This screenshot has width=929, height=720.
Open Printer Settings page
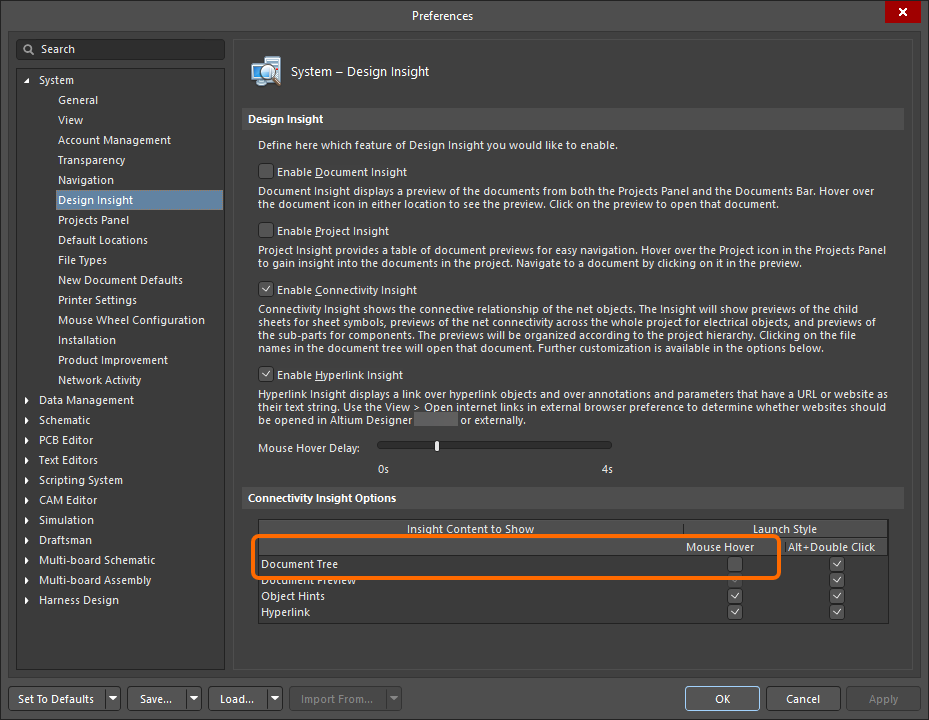(97, 300)
